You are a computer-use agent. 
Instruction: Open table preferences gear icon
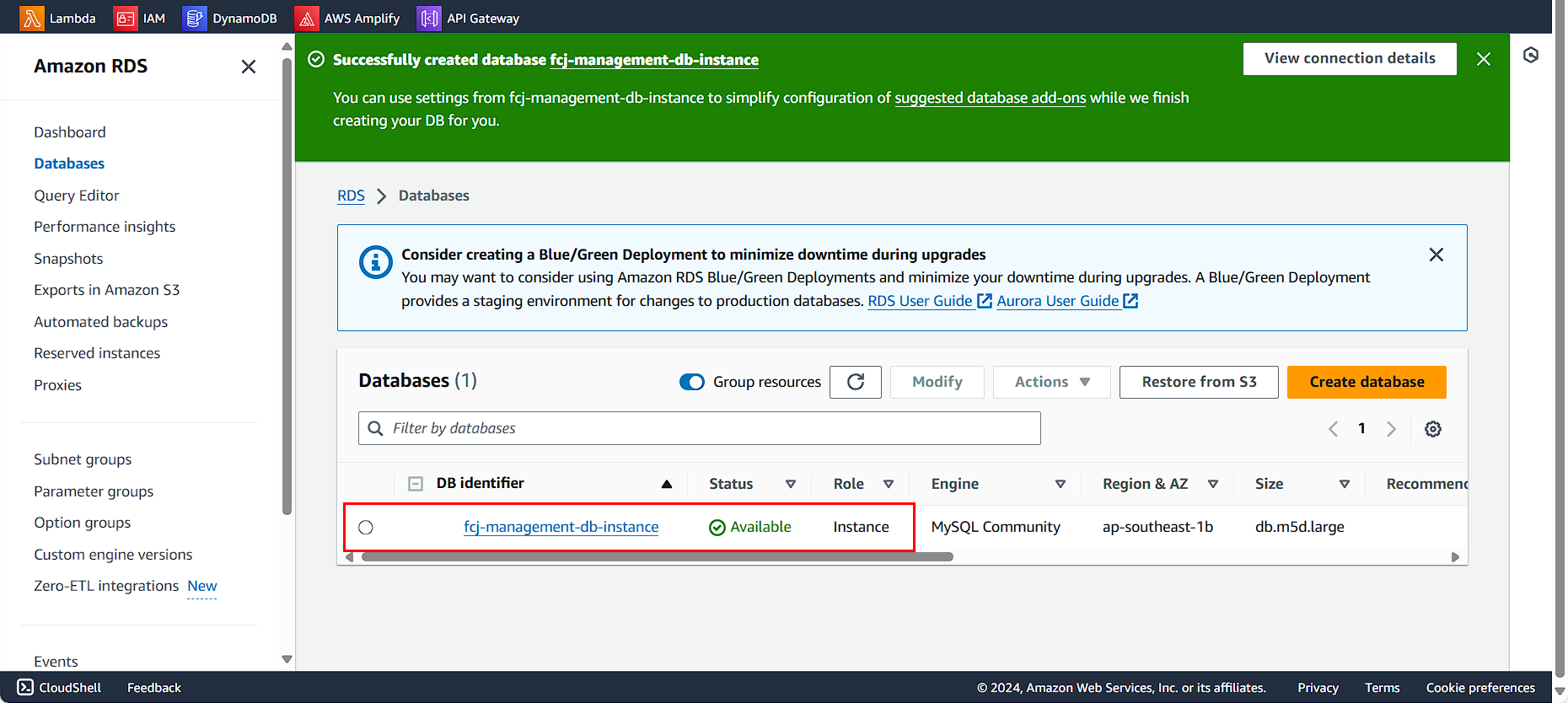click(1433, 429)
